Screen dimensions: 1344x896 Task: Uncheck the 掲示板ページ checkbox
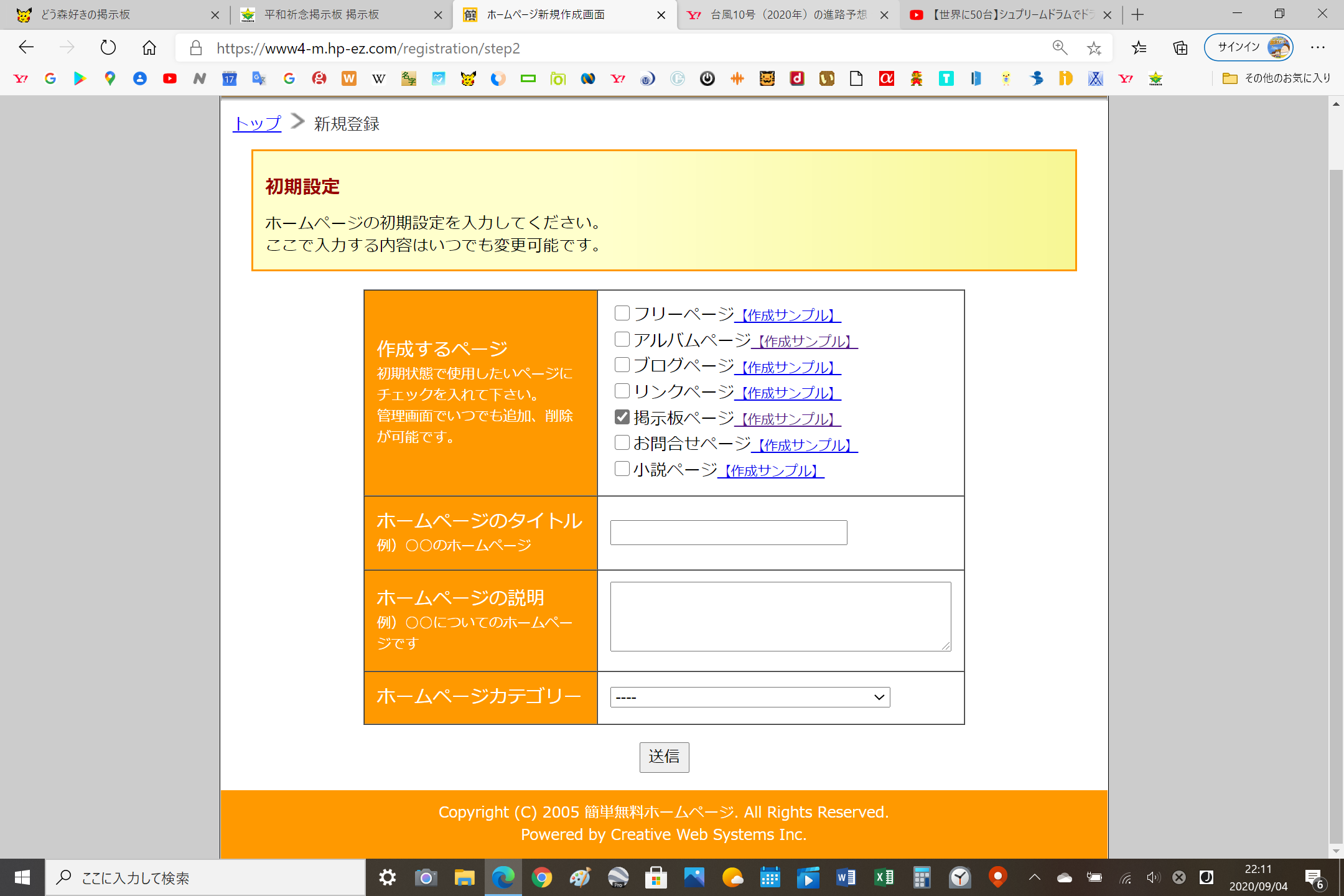click(x=622, y=417)
